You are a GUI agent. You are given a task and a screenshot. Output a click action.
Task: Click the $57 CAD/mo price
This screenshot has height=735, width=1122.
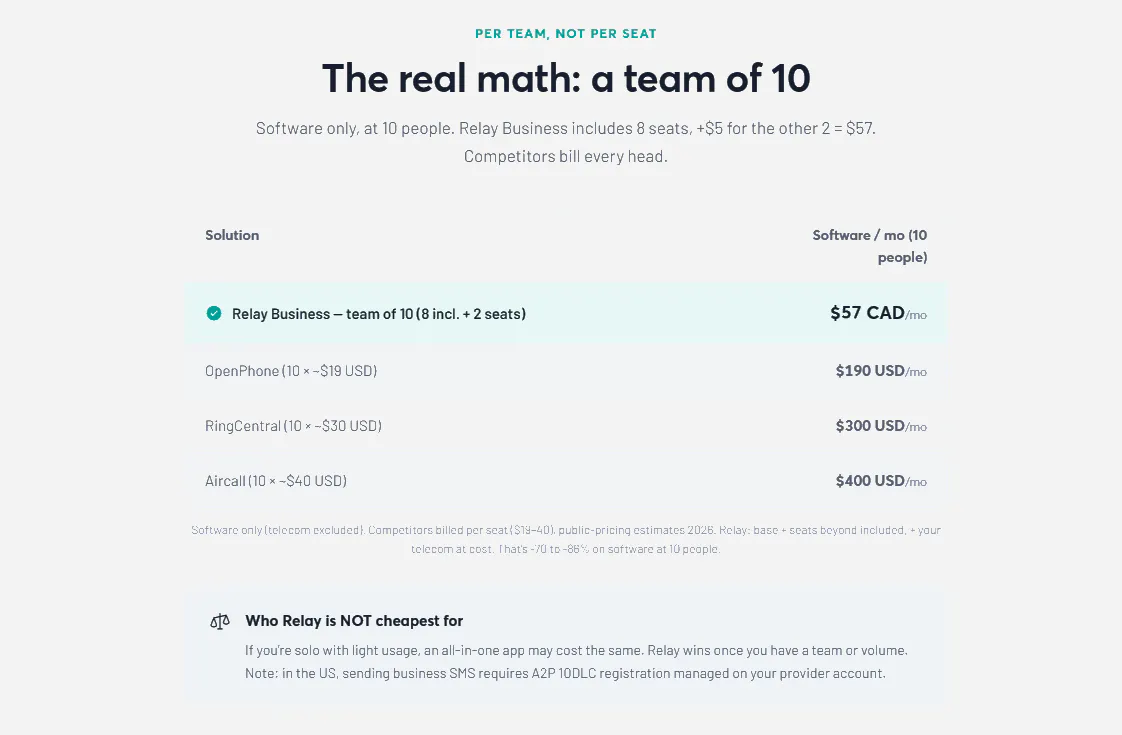point(878,313)
